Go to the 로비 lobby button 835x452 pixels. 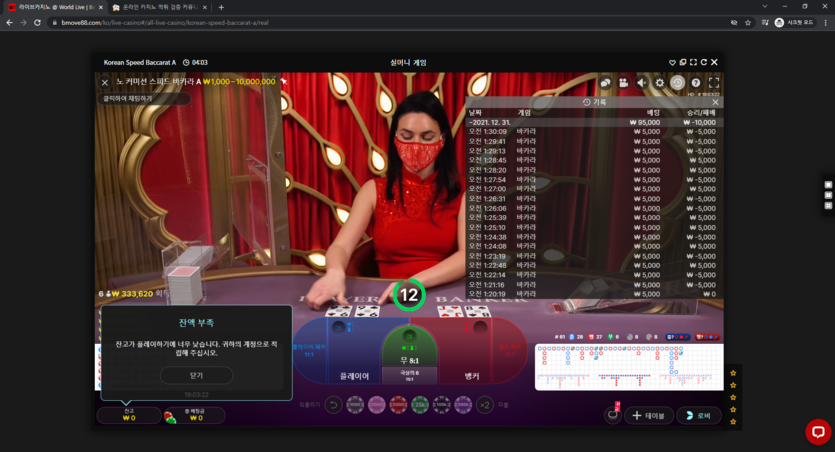(x=699, y=415)
